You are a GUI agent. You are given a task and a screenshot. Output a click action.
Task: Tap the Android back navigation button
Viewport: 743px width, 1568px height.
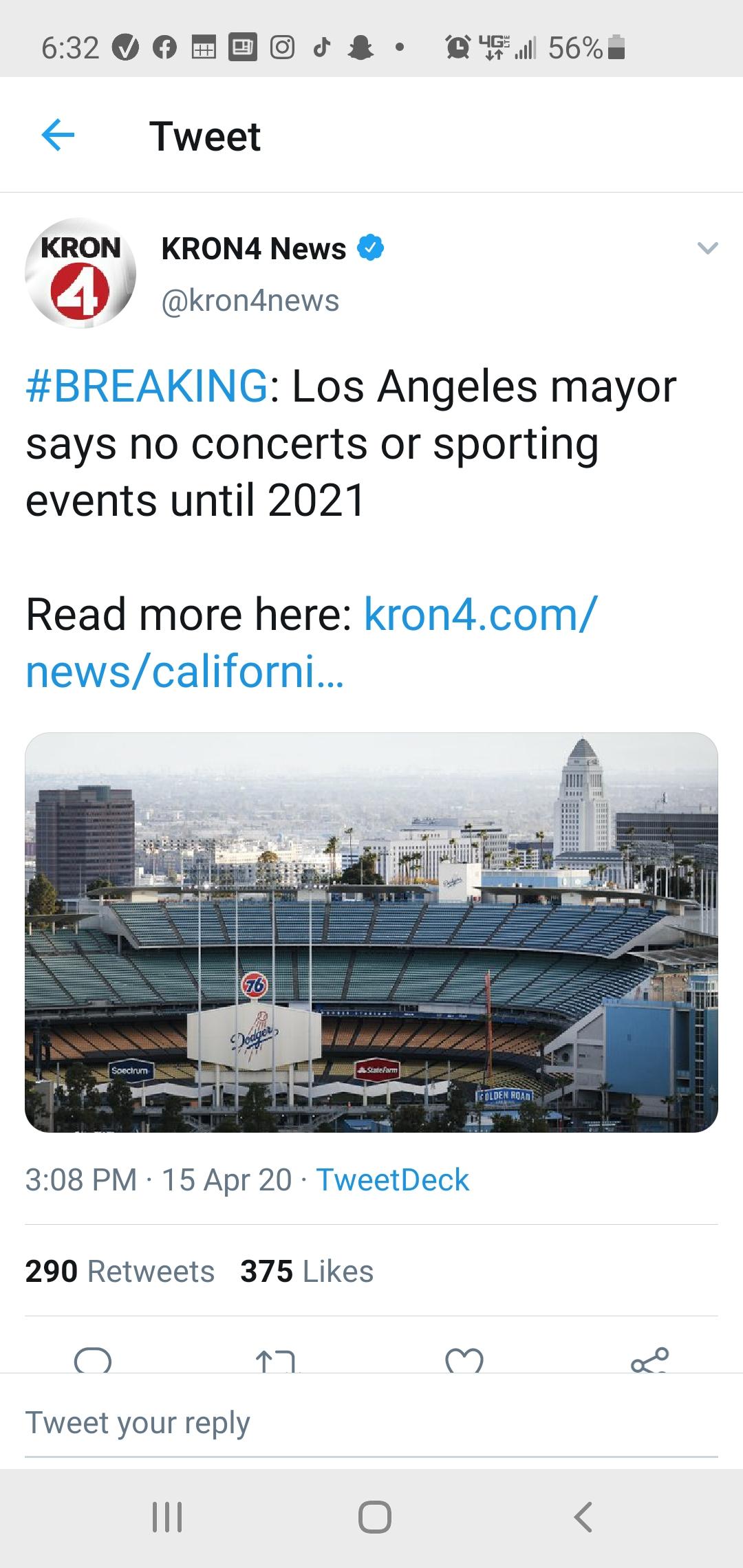click(583, 1516)
